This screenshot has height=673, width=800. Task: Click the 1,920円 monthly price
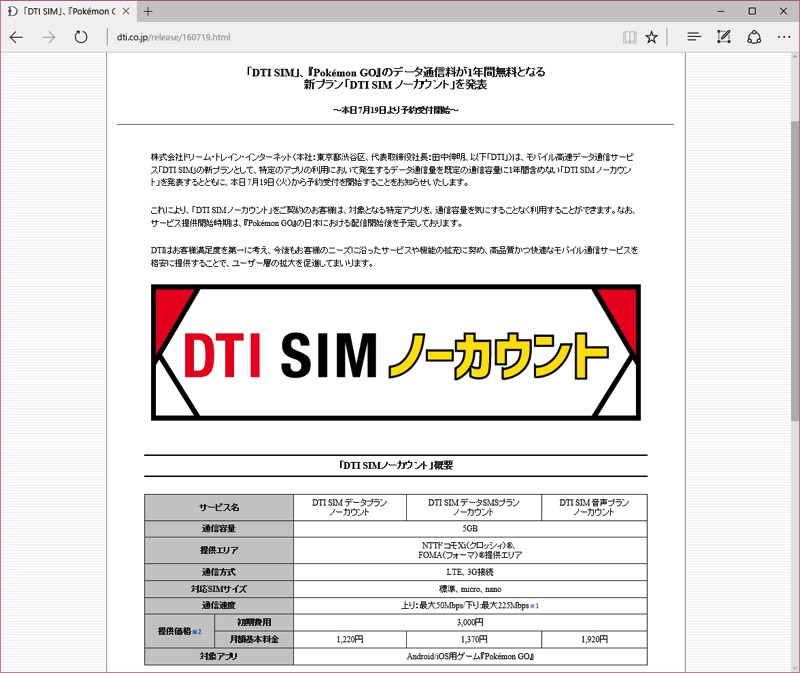[594, 639]
